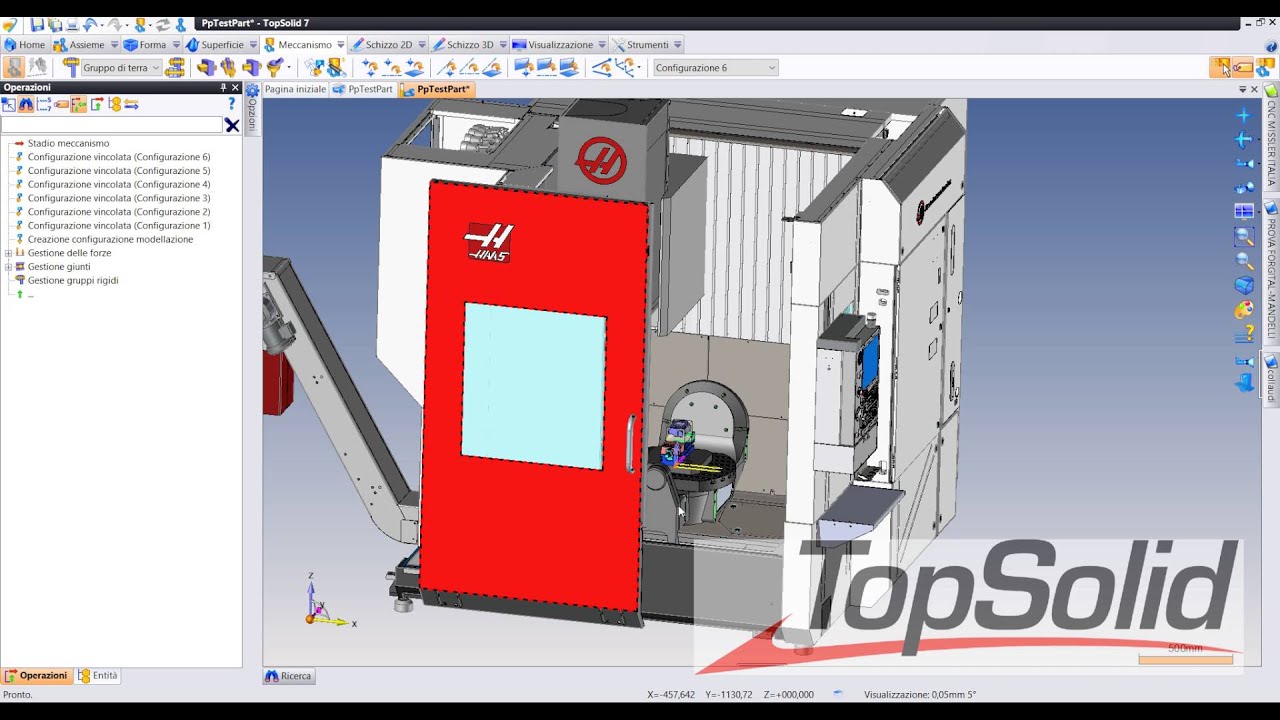Open the Home tab

[x=25, y=45]
